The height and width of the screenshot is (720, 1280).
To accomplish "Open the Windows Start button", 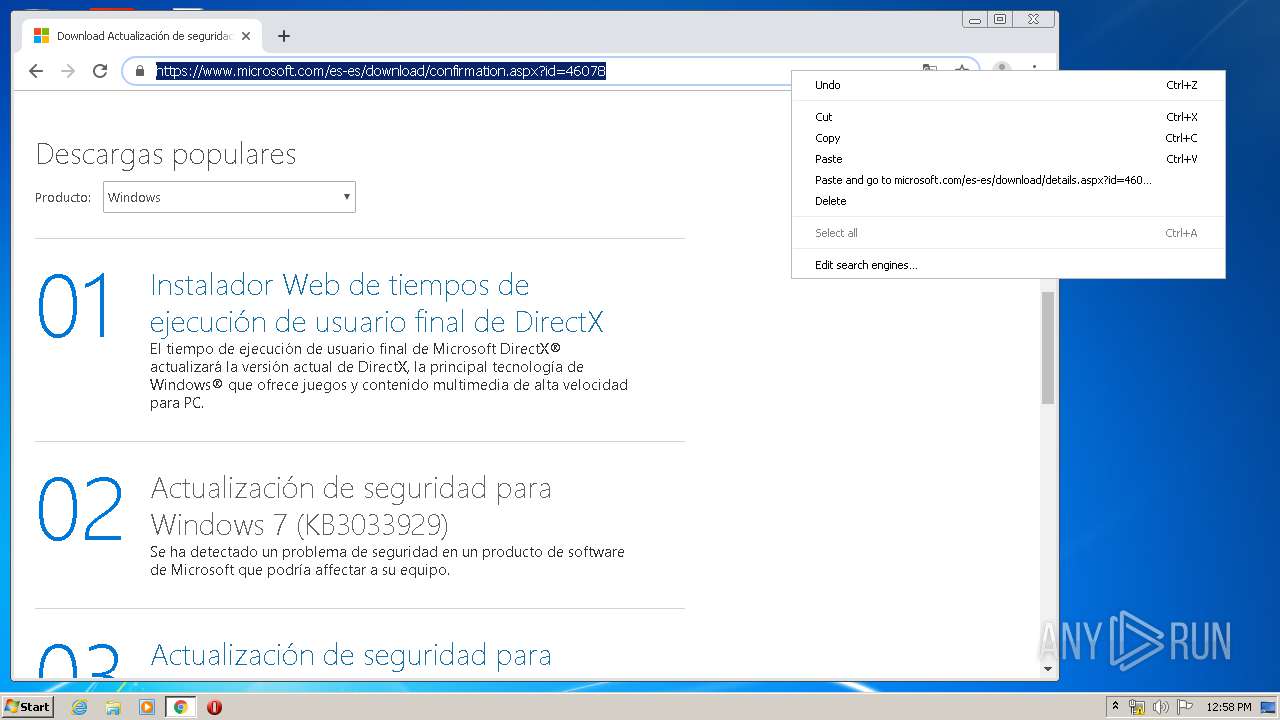I will pyautogui.click(x=28, y=706).
